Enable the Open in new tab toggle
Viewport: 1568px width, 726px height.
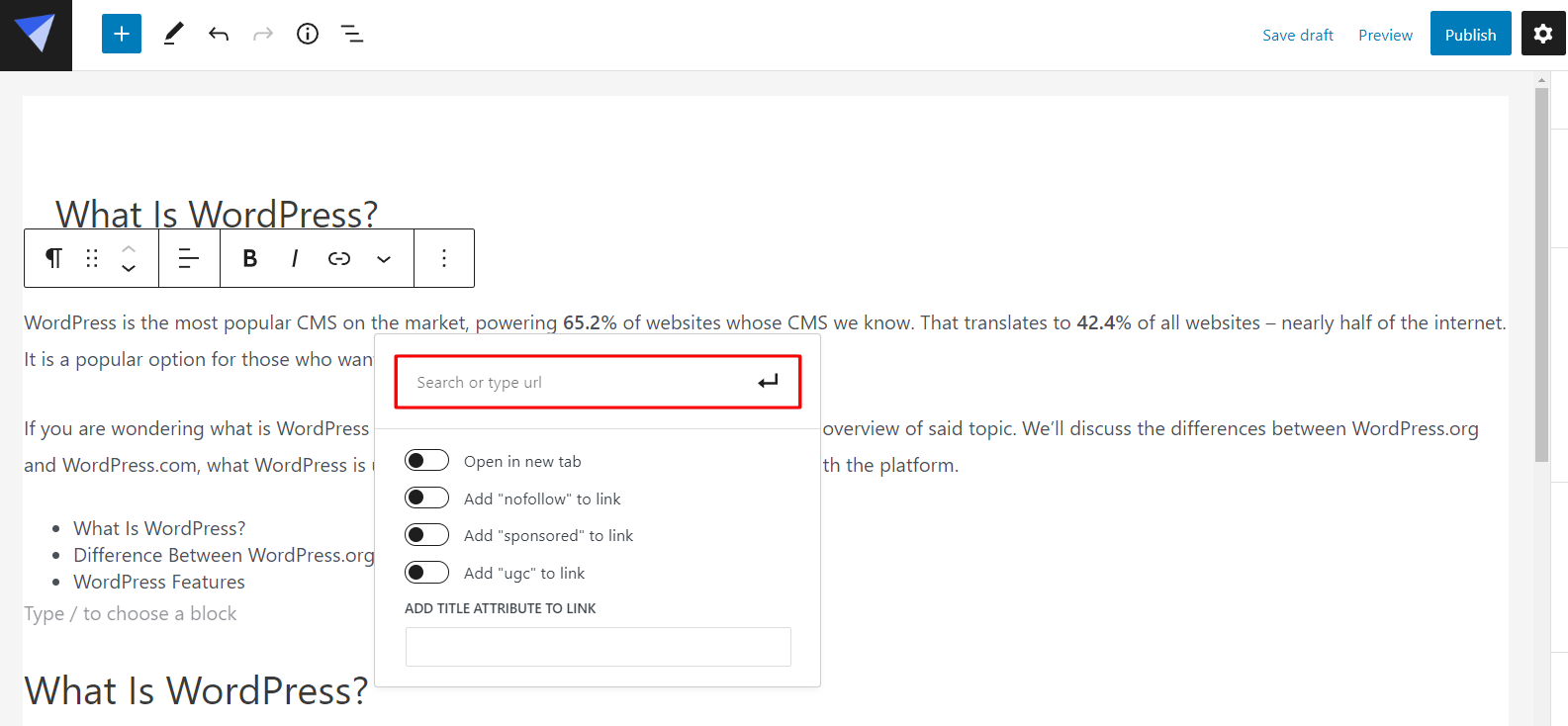[x=426, y=461]
